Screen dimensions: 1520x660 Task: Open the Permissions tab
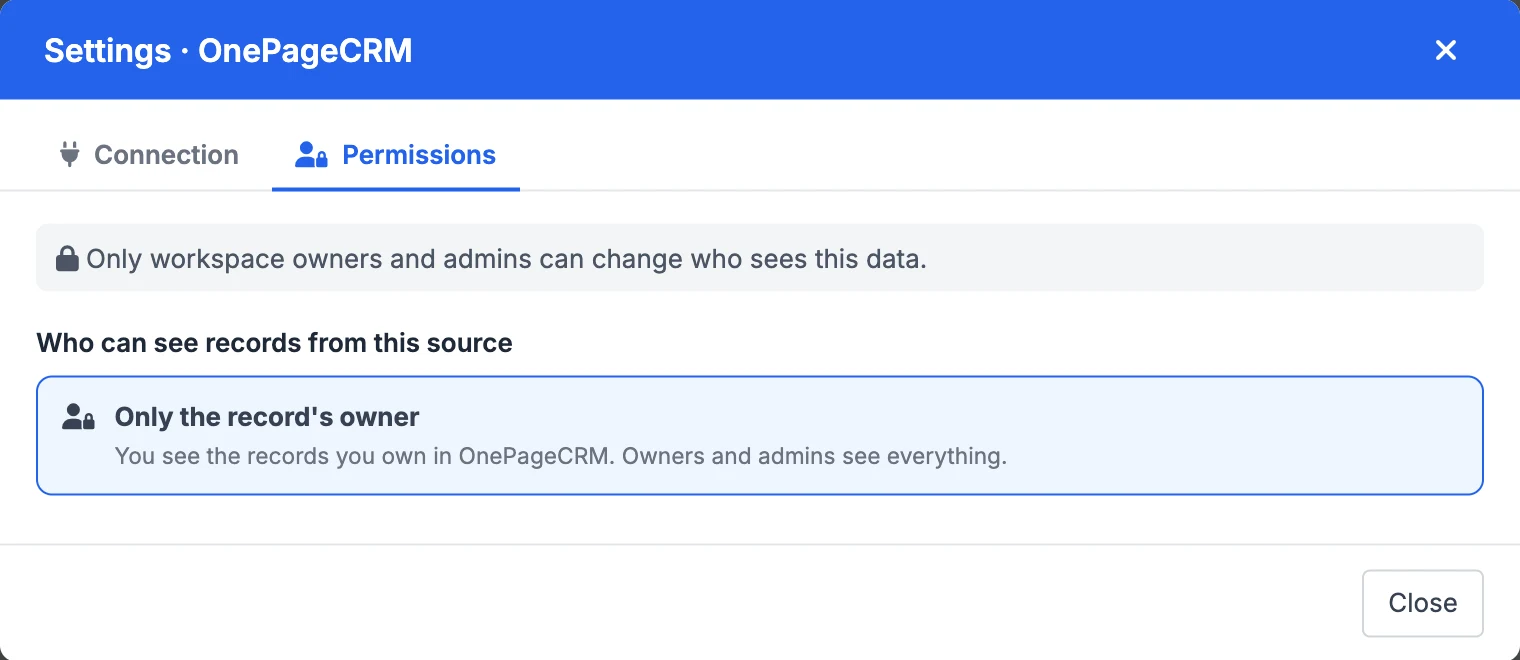(x=396, y=155)
